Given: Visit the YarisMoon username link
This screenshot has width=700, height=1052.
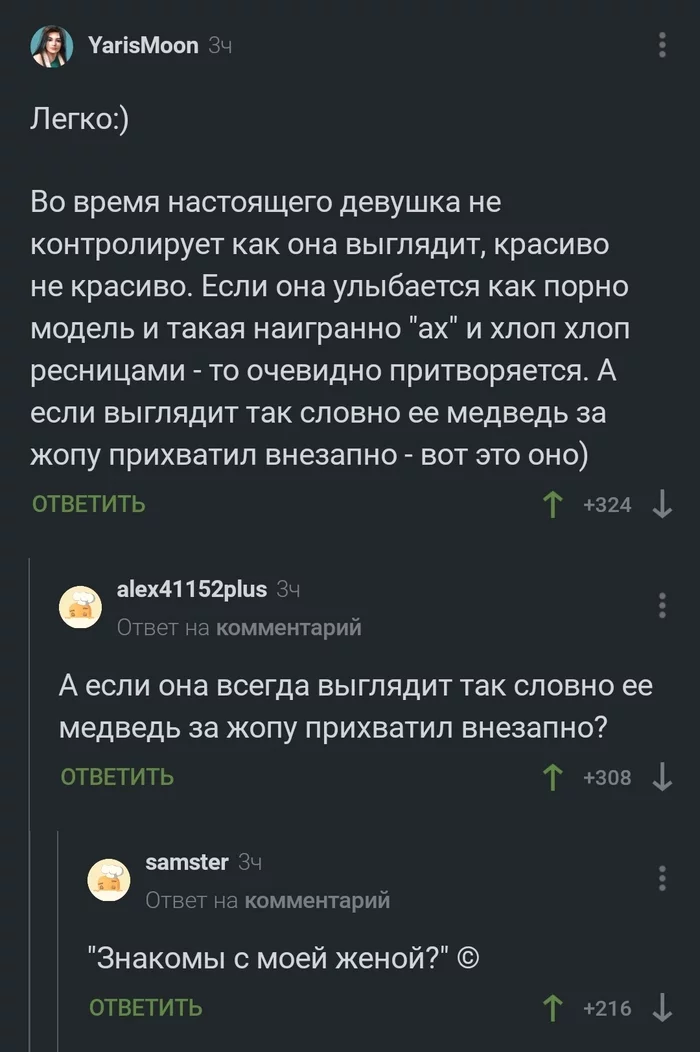Looking at the screenshot, I should click(x=143, y=45).
